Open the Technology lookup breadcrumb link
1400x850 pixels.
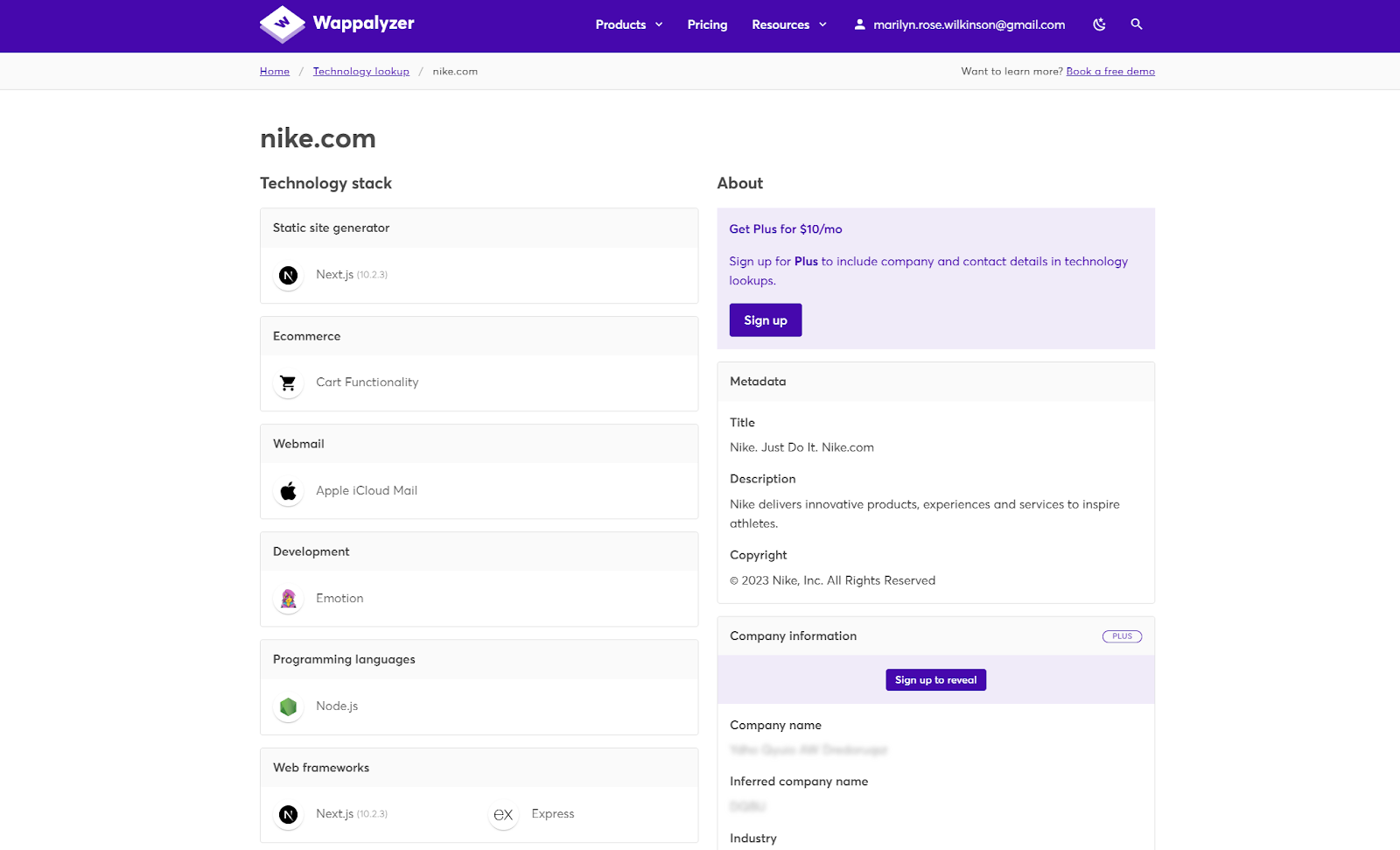point(360,71)
